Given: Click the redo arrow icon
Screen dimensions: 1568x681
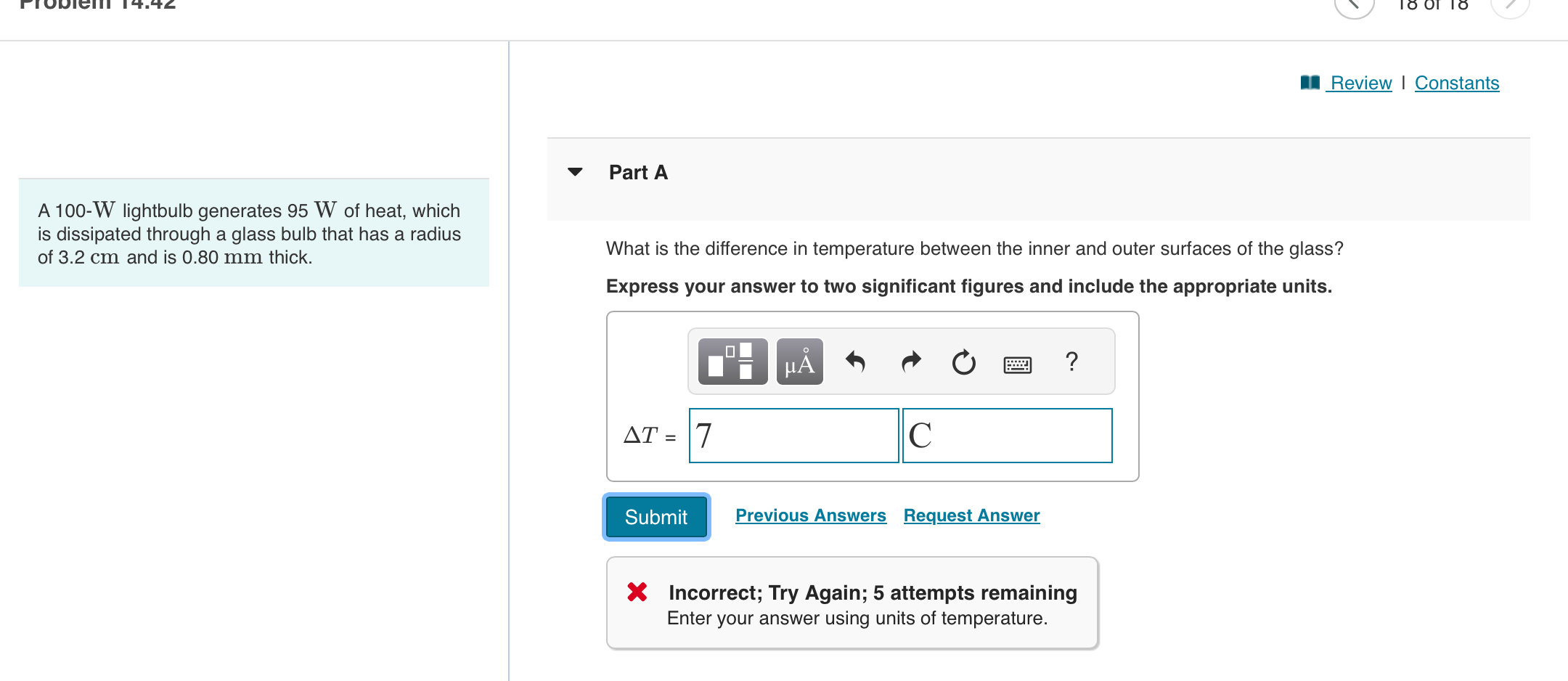Looking at the screenshot, I should tap(910, 361).
